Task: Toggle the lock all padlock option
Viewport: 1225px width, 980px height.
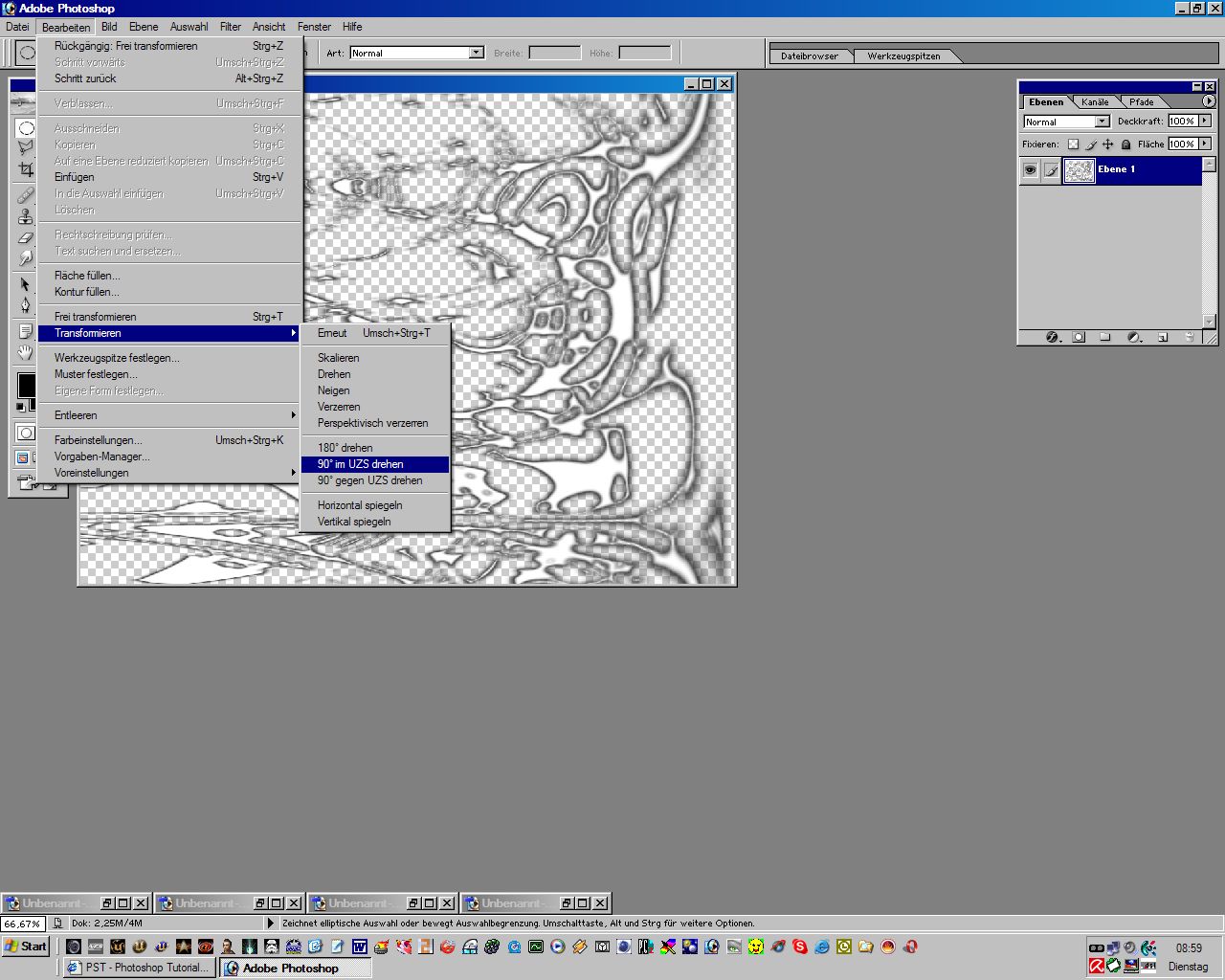Action: click(1125, 145)
